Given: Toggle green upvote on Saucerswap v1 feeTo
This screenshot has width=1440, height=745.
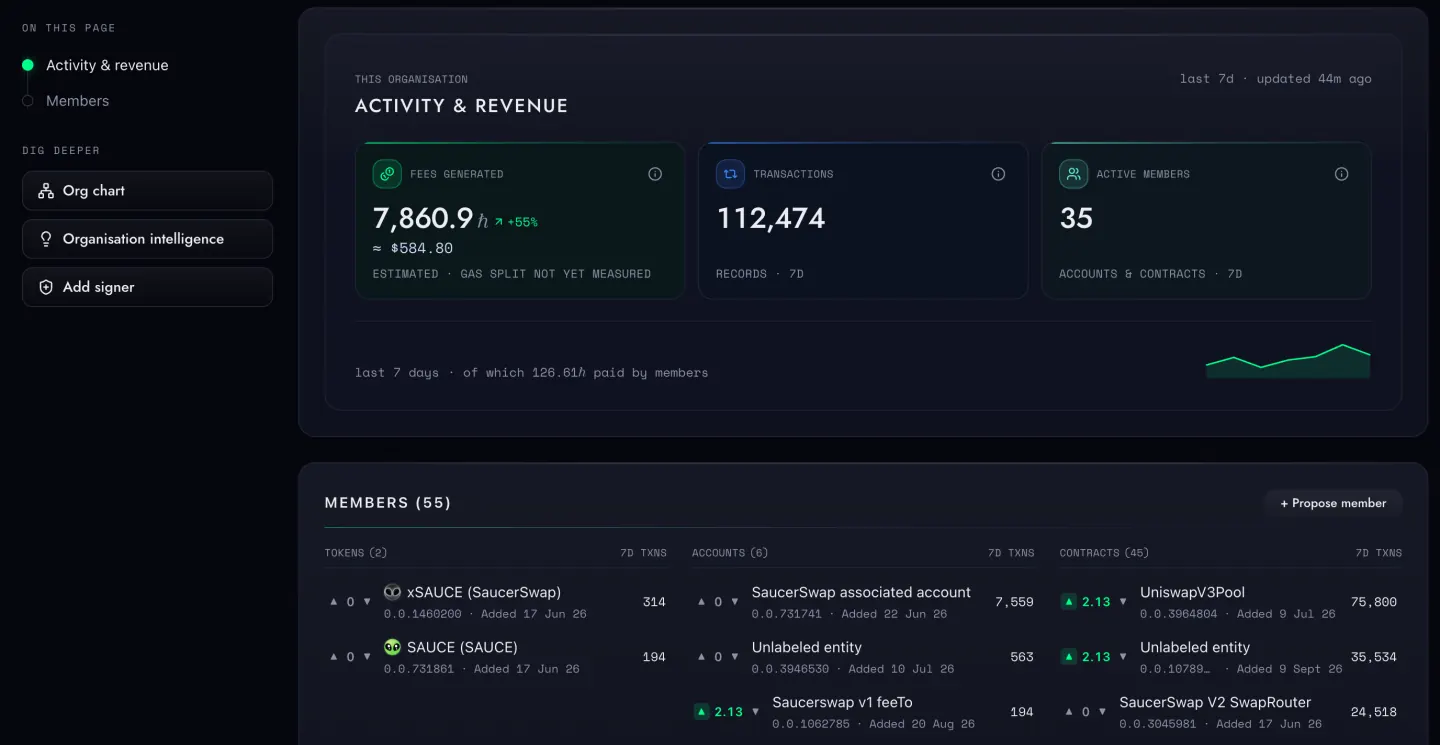Looking at the screenshot, I should point(702,712).
